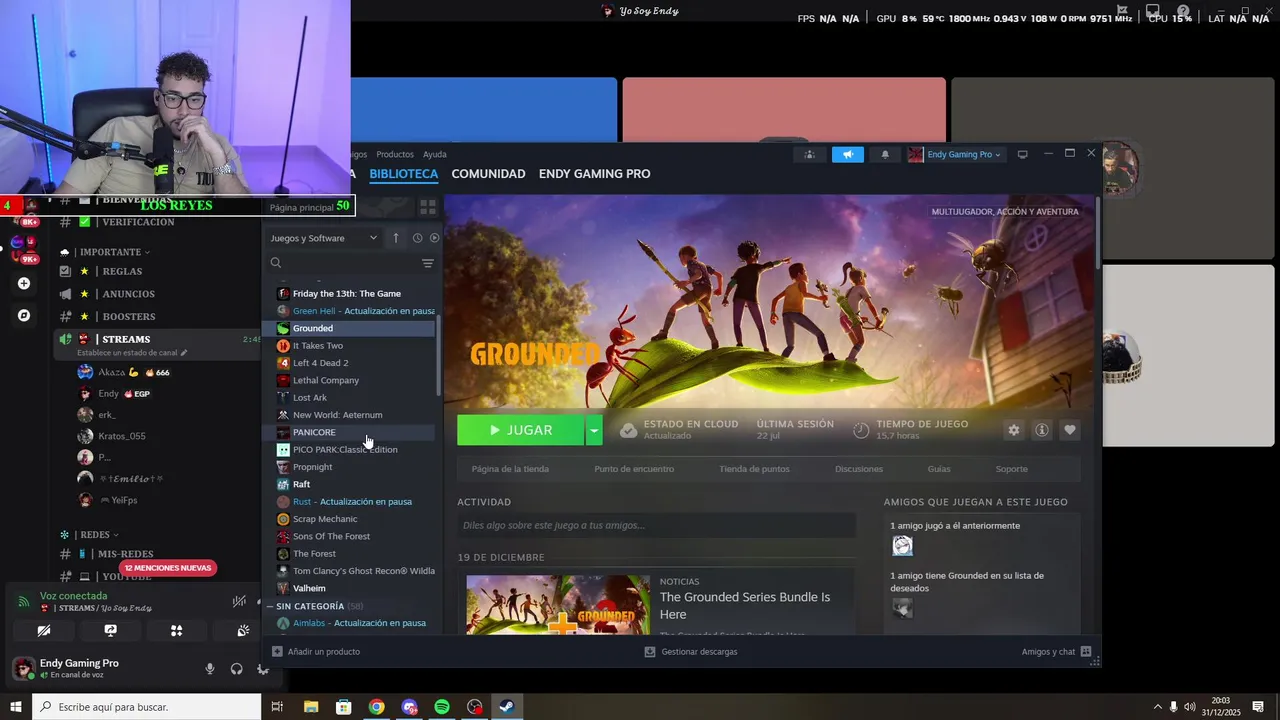
Task: Open Guías for Grounded
Action: [x=939, y=469]
